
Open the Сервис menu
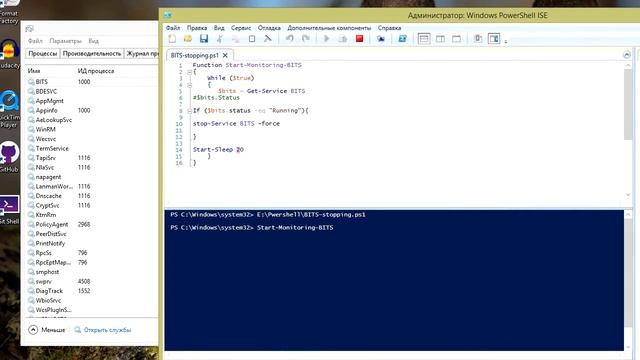pos(241,28)
